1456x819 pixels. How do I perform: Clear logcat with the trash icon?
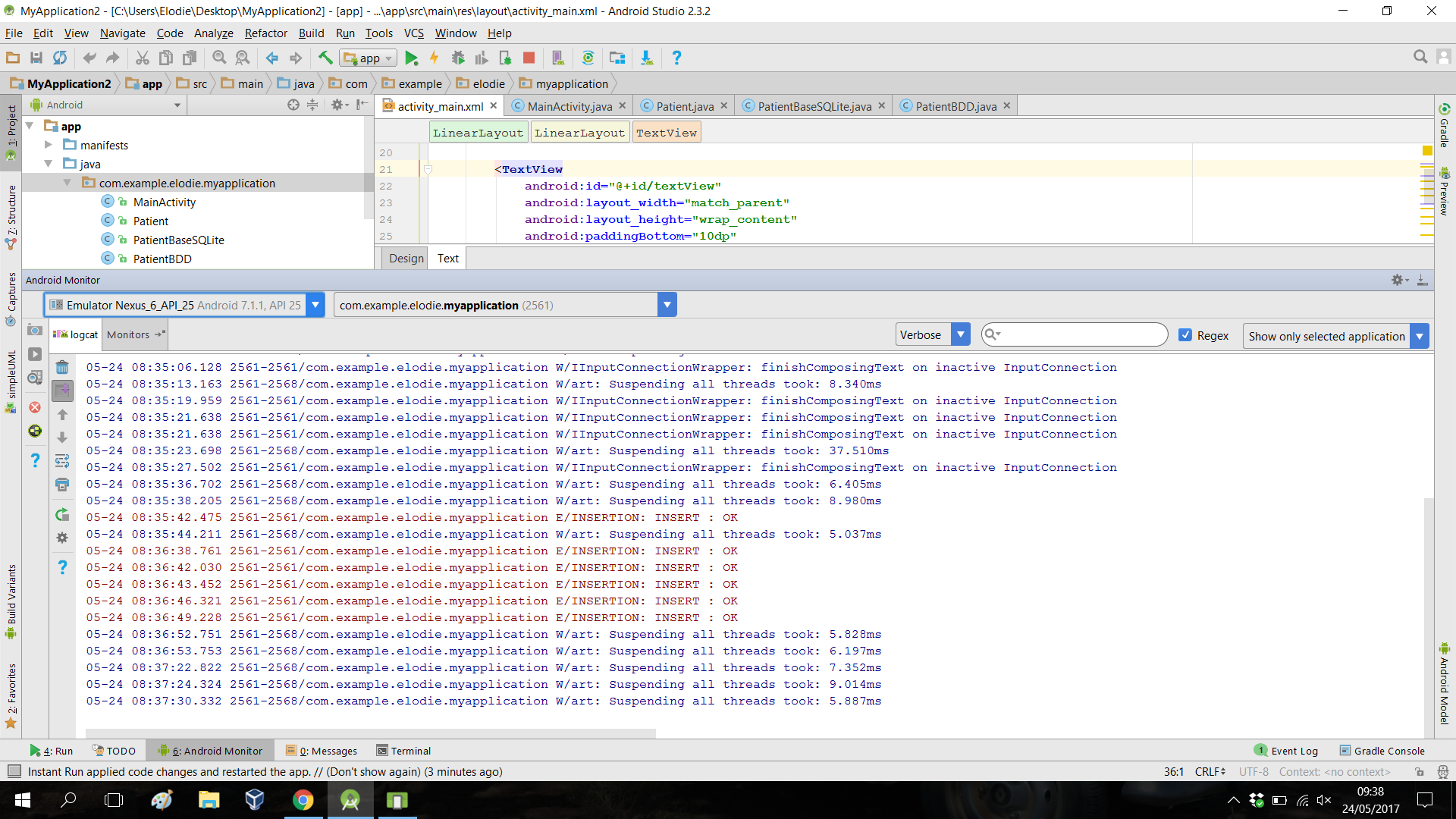tap(62, 368)
